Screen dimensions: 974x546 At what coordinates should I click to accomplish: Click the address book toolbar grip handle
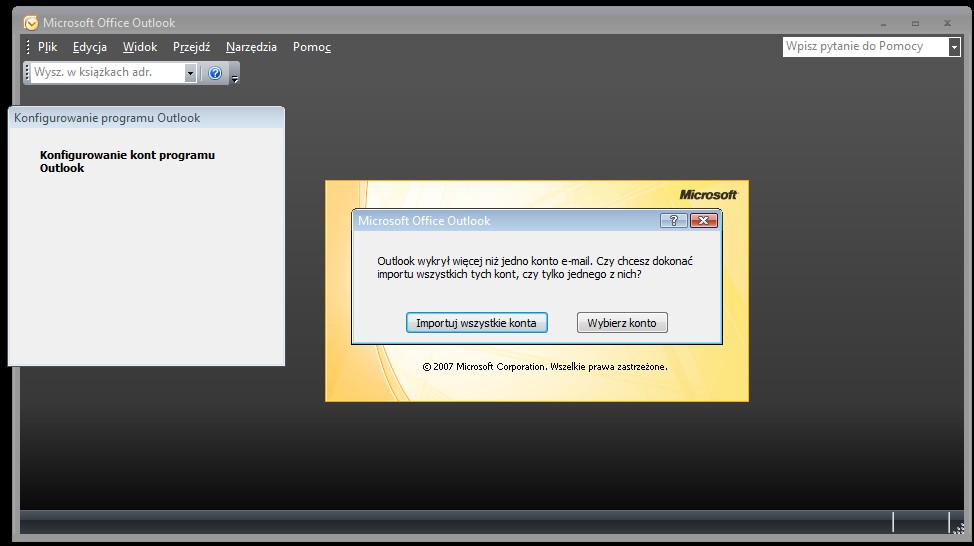[27, 73]
